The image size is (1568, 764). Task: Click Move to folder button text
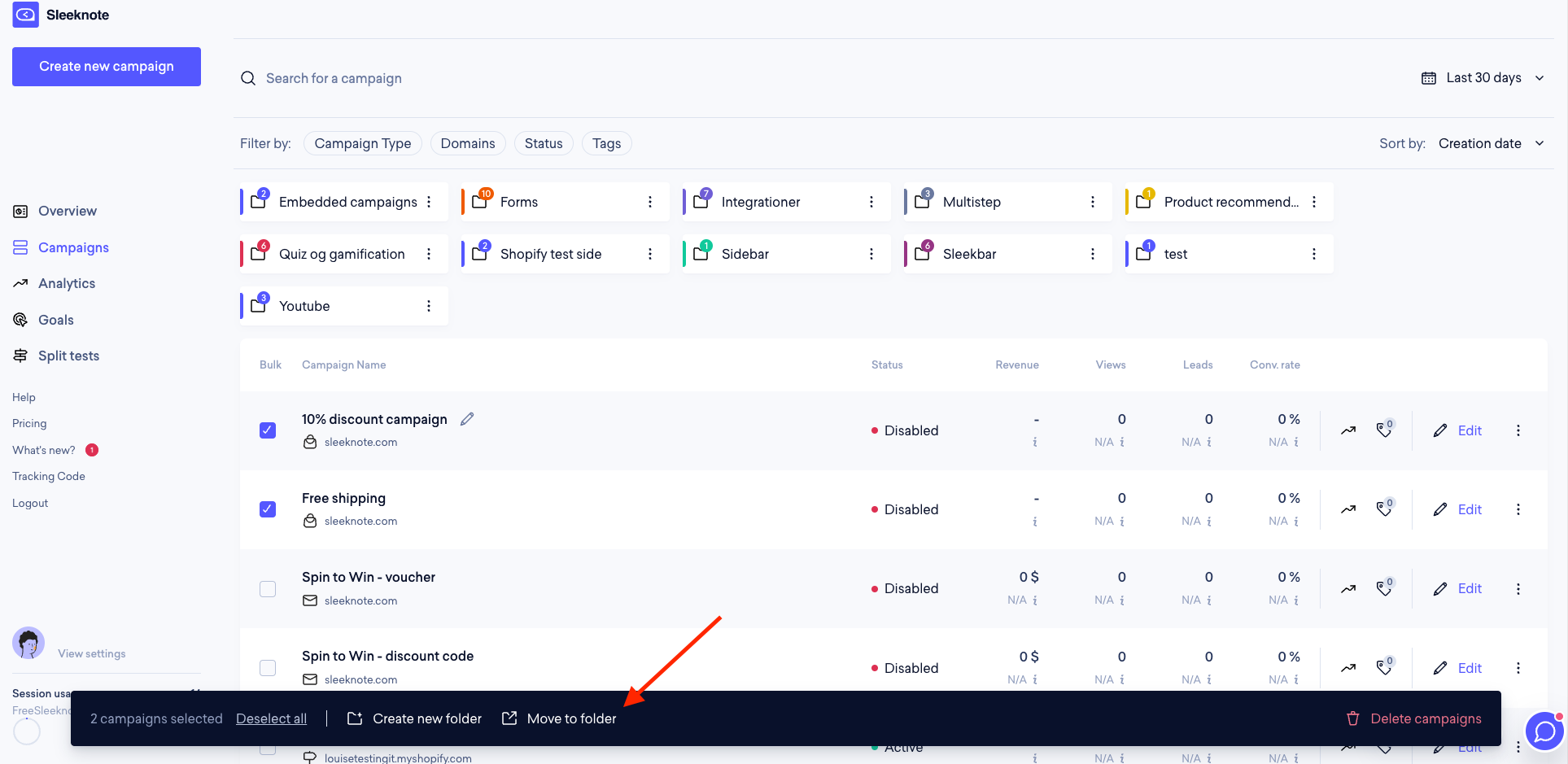[x=572, y=718]
